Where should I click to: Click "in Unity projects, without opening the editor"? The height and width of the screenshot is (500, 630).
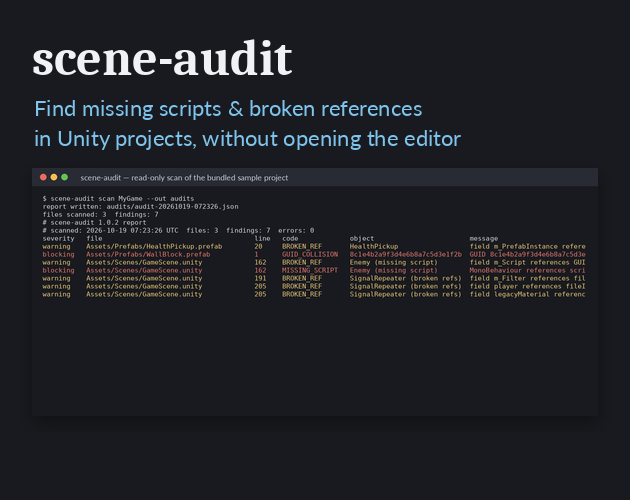click(248, 139)
